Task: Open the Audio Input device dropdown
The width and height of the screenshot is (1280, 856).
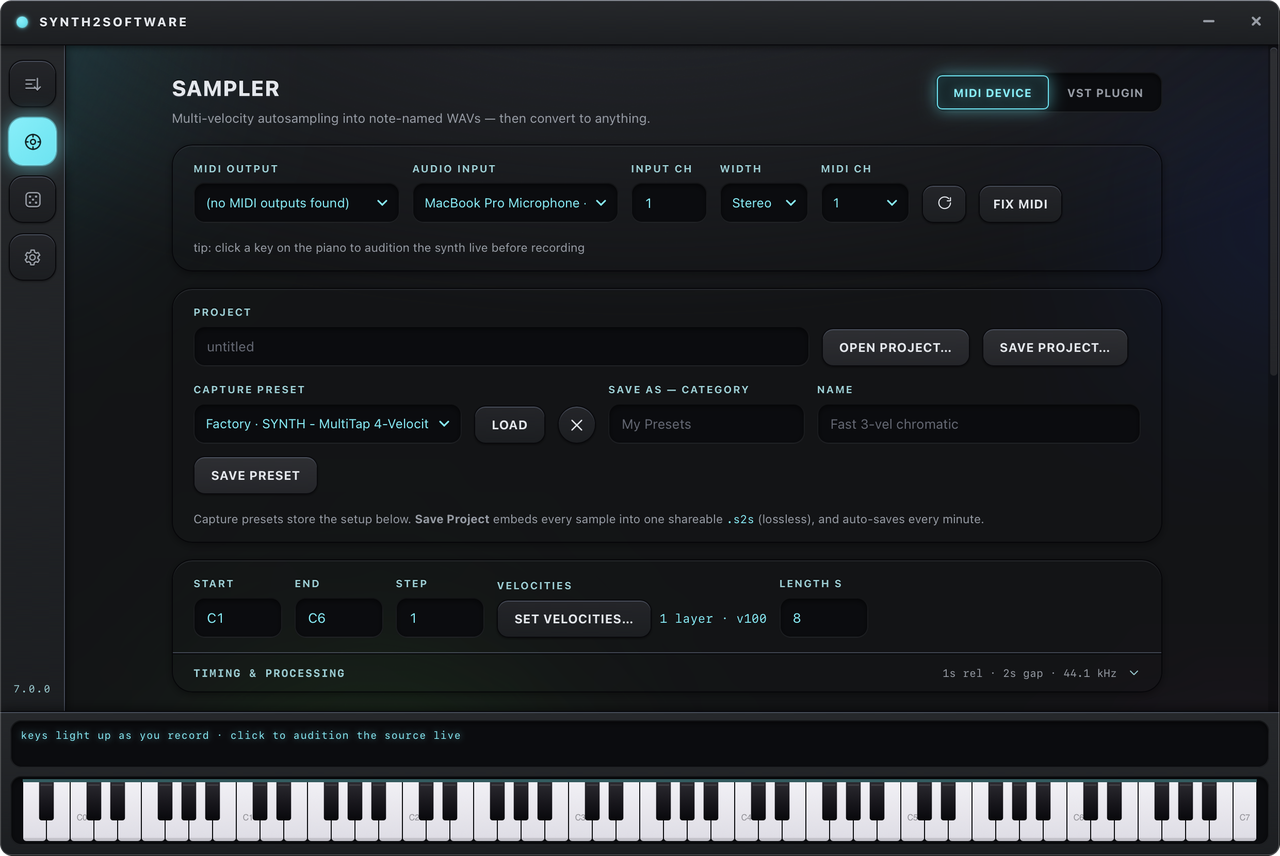Action: pyautogui.click(x=515, y=203)
